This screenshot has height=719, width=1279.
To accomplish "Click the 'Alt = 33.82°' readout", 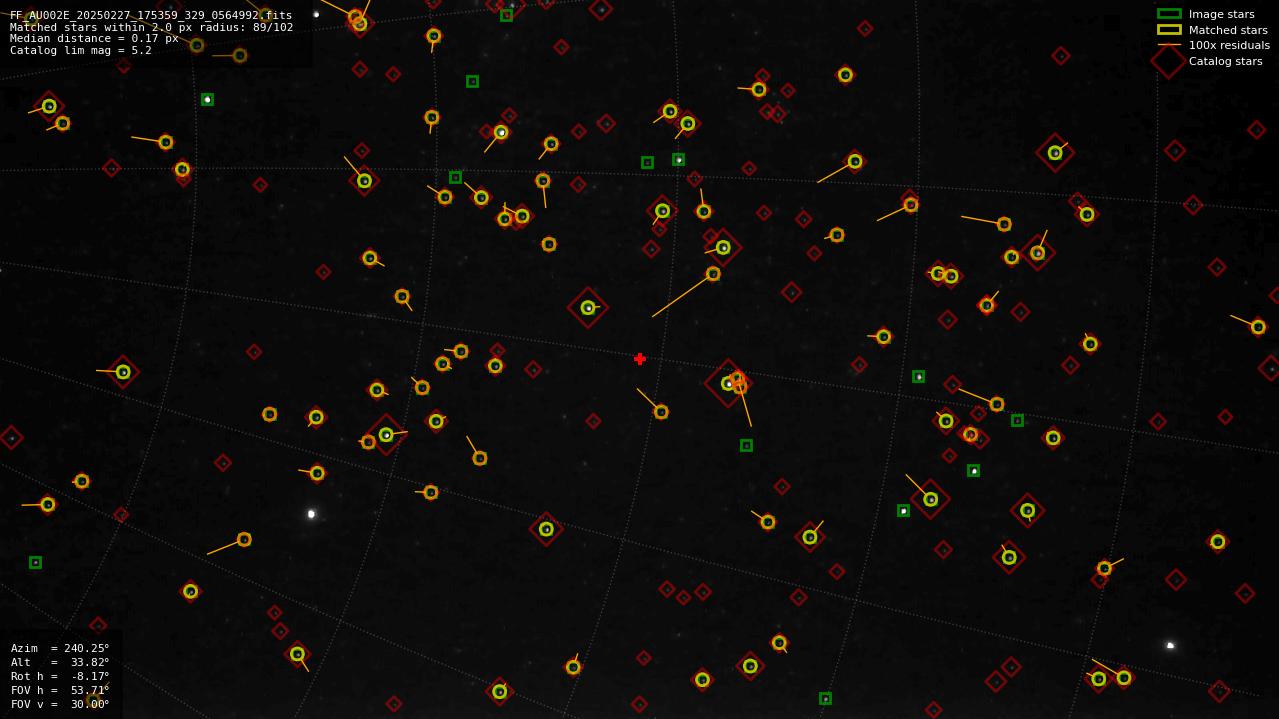I will (60, 662).
